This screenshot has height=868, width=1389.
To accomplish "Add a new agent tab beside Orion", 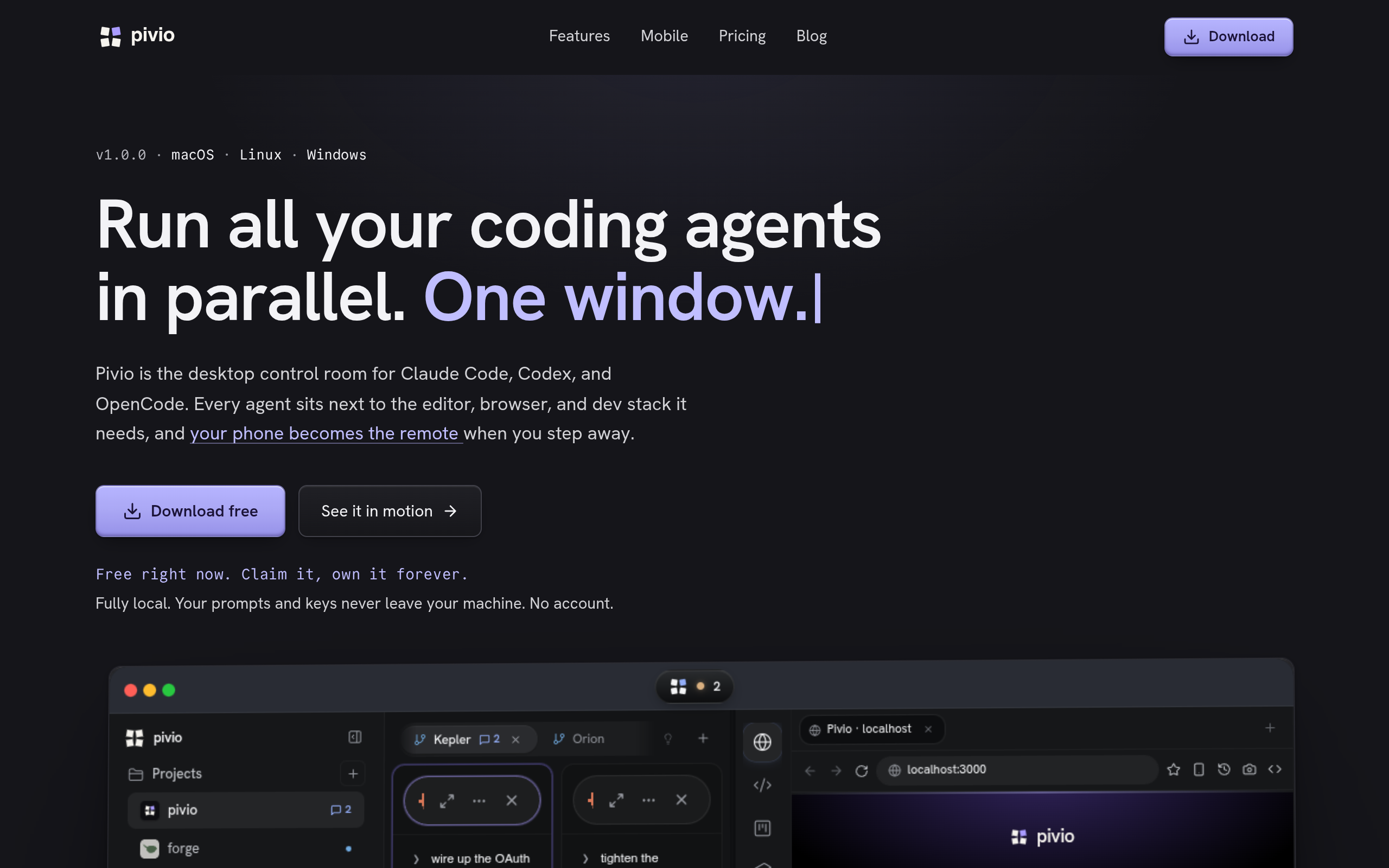I will (703, 738).
